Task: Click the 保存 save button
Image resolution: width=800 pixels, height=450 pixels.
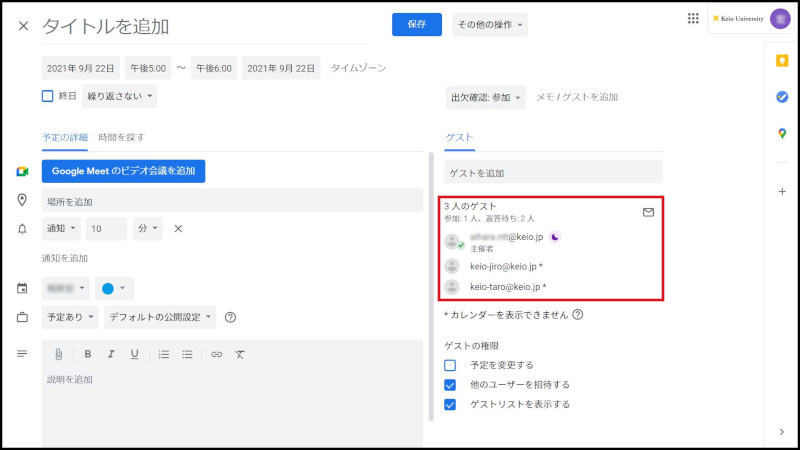Action: 416,25
